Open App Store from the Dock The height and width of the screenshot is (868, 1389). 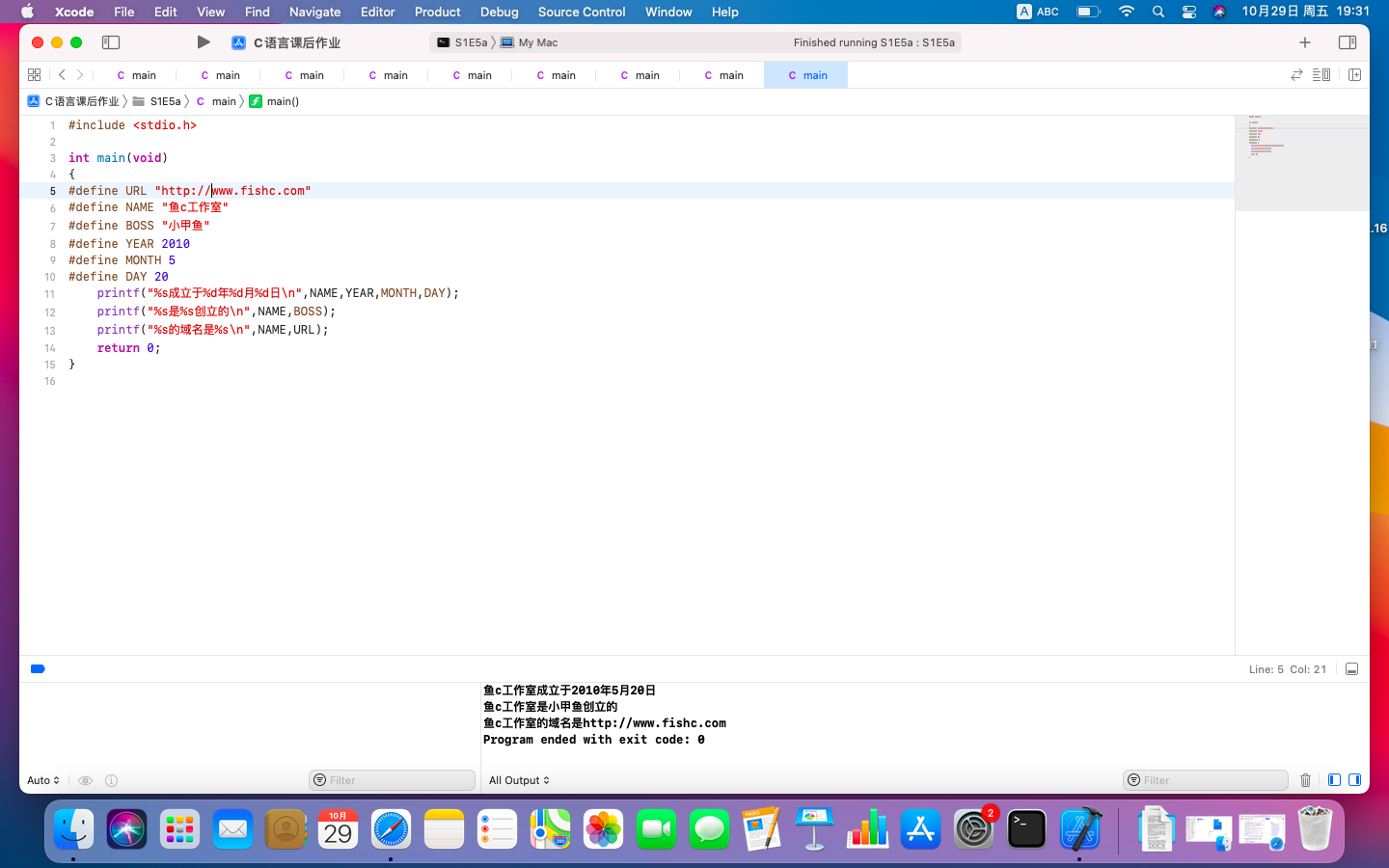click(x=920, y=829)
